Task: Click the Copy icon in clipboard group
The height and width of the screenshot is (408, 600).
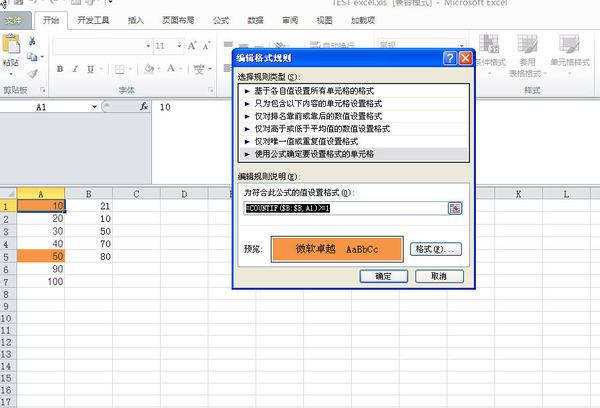Action: coord(32,57)
